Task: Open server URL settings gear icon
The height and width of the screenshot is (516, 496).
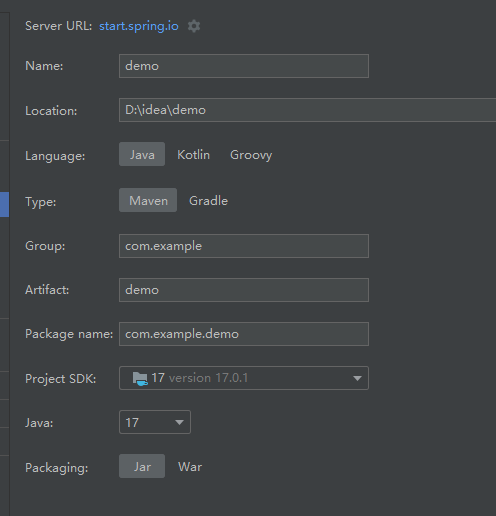Action: click(x=194, y=26)
